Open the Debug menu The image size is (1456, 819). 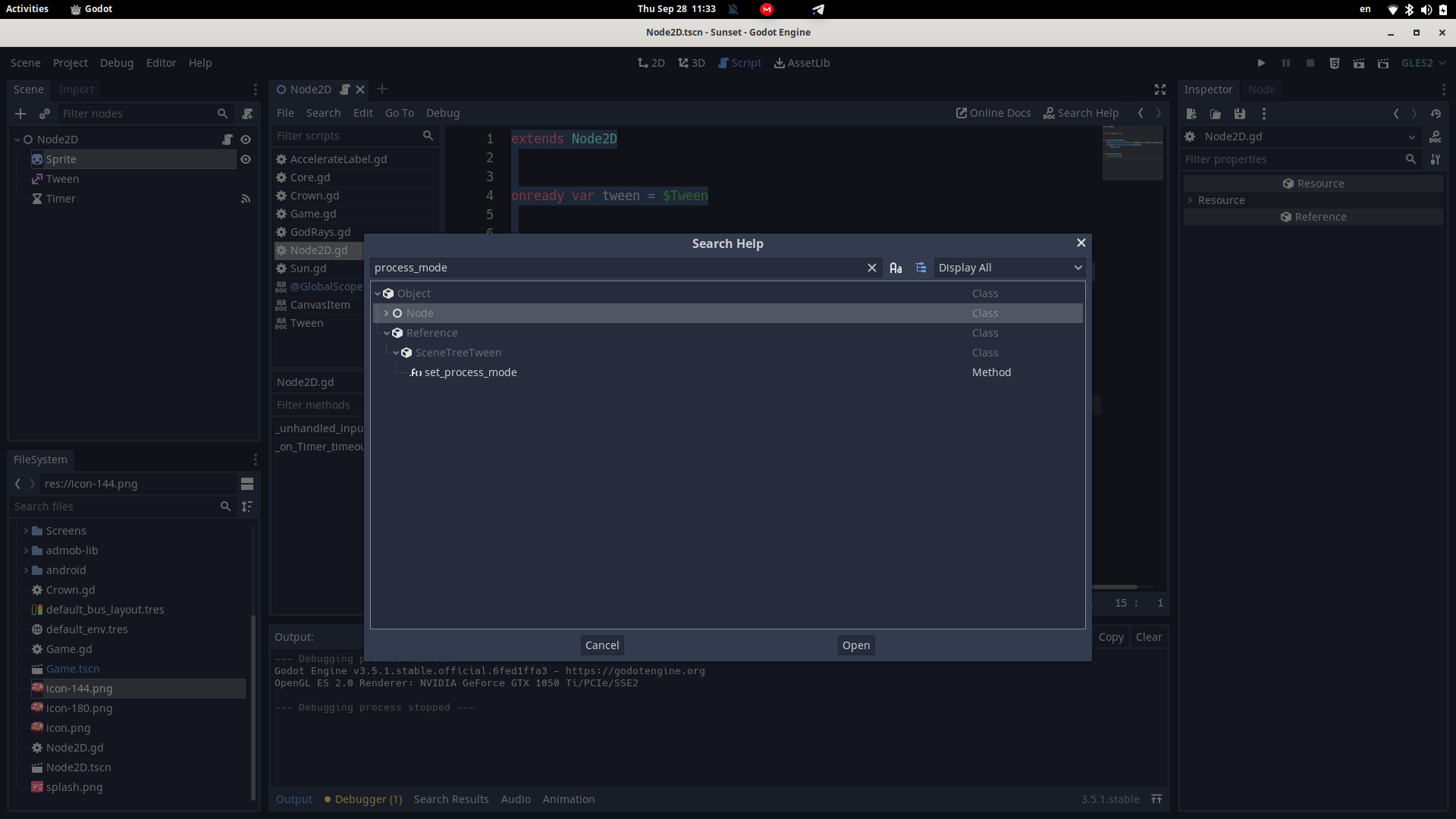click(116, 63)
